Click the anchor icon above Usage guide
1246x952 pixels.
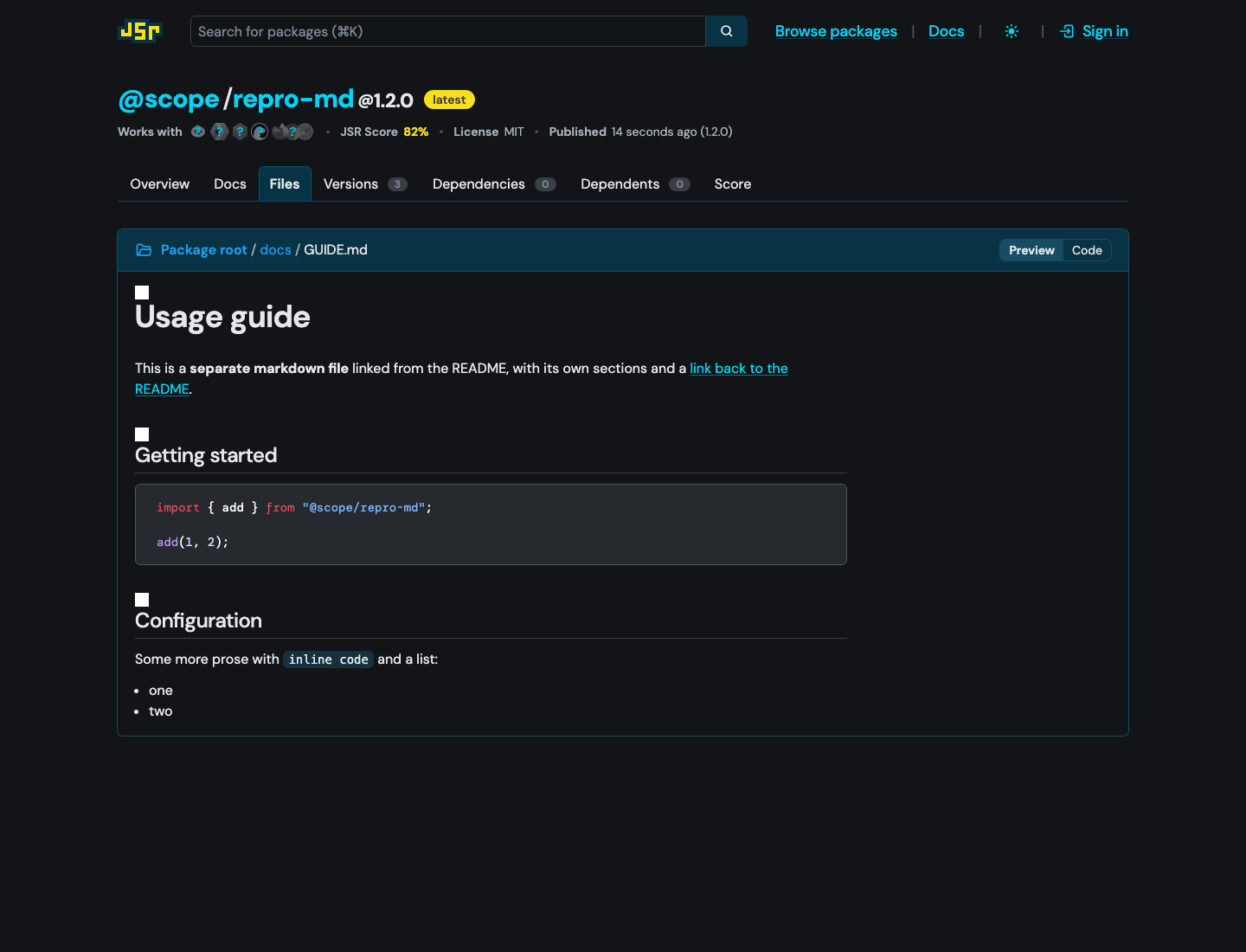(142, 293)
